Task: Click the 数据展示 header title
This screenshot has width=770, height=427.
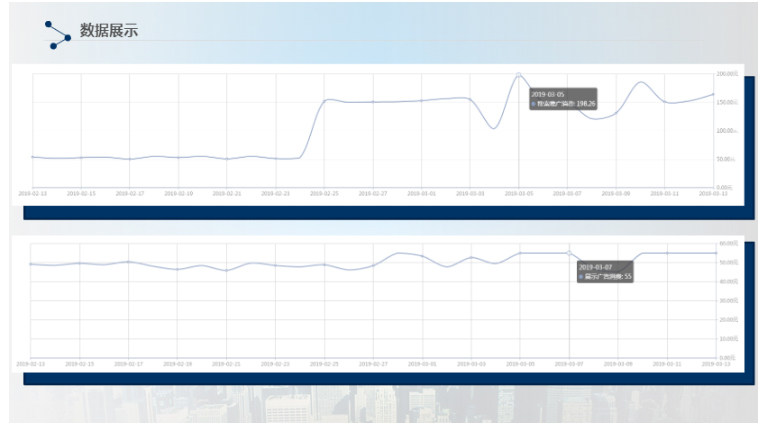Action: [109, 31]
